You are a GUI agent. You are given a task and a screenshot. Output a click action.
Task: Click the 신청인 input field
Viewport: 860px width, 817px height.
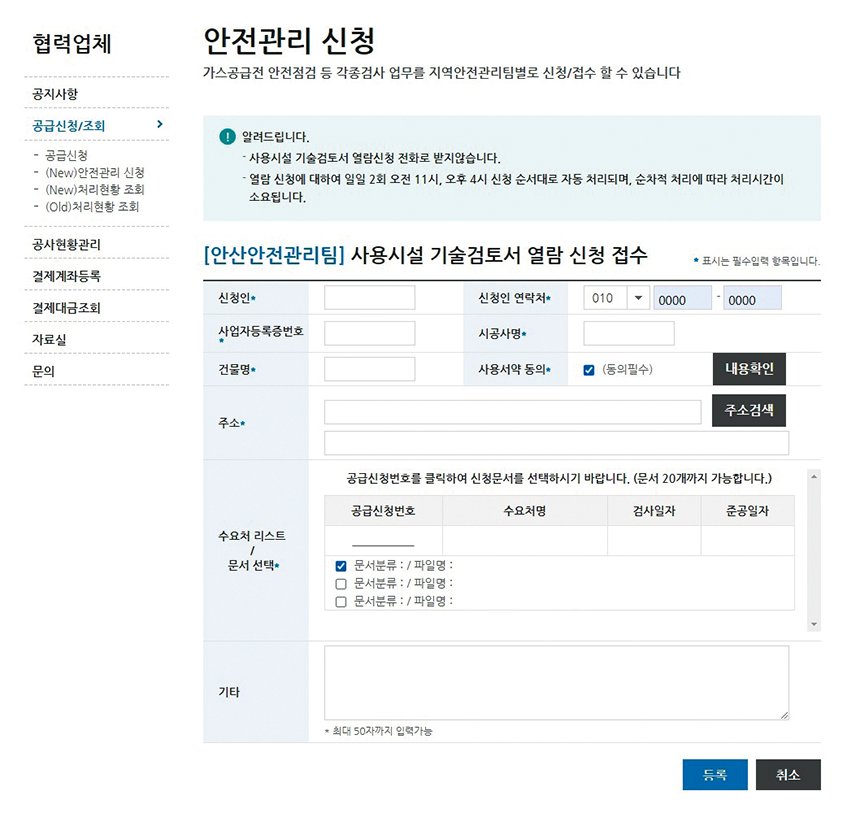coord(369,298)
